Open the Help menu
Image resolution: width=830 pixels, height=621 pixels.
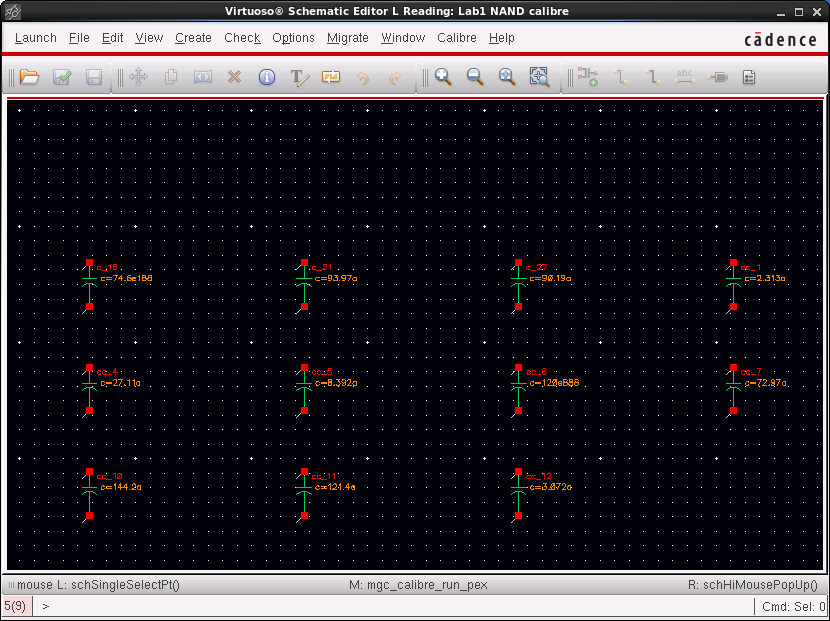(x=501, y=38)
